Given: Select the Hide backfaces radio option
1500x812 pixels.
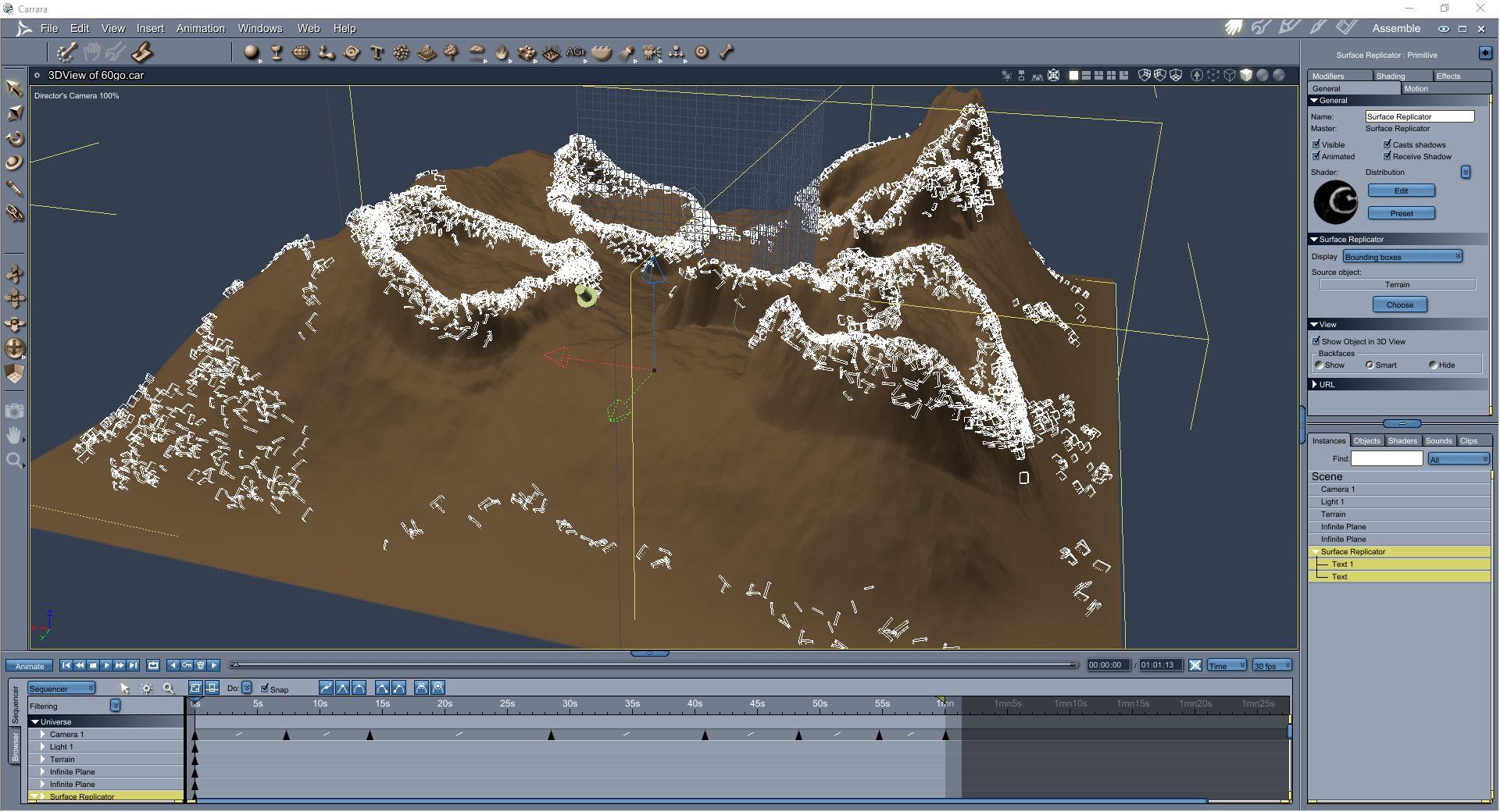Looking at the screenshot, I should (1433, 365).
